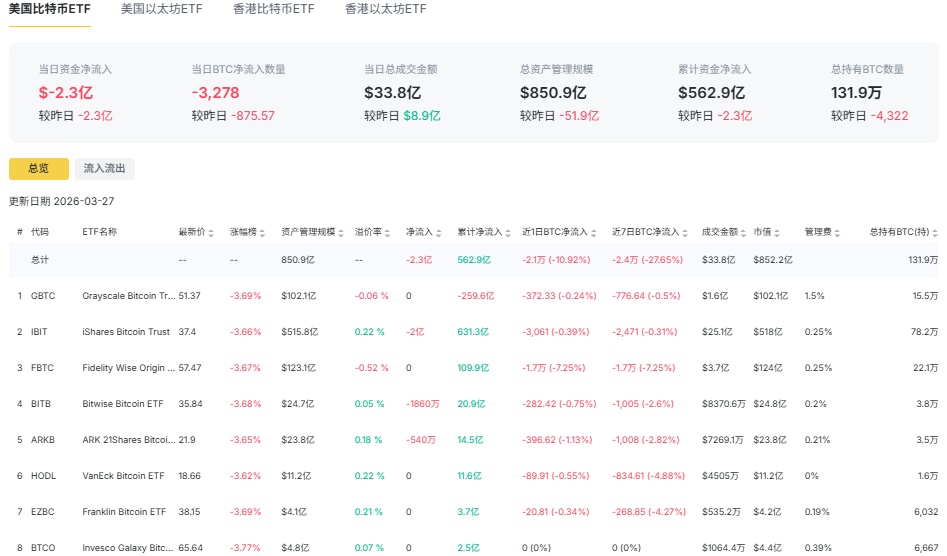The image size is (947, 556).
Task: Sort by 最新价 column arrows
Action: [211, 233]
